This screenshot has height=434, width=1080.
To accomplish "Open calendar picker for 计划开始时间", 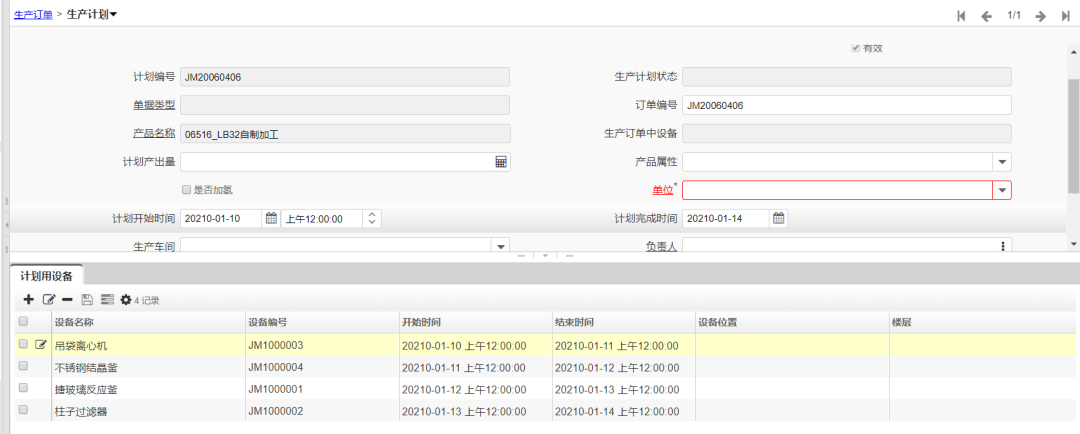I will pos(270,219).
